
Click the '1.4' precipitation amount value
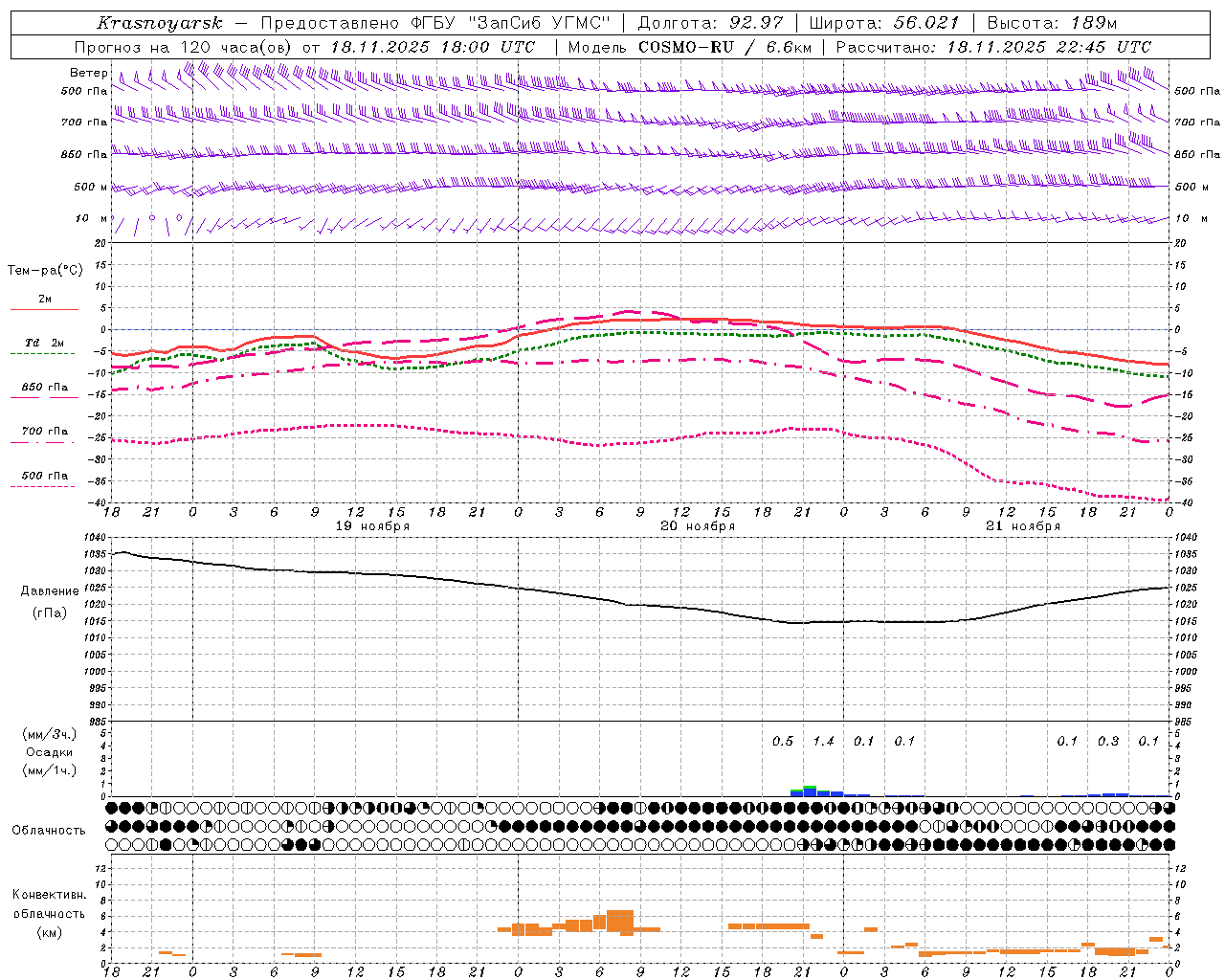click(823, 742)
